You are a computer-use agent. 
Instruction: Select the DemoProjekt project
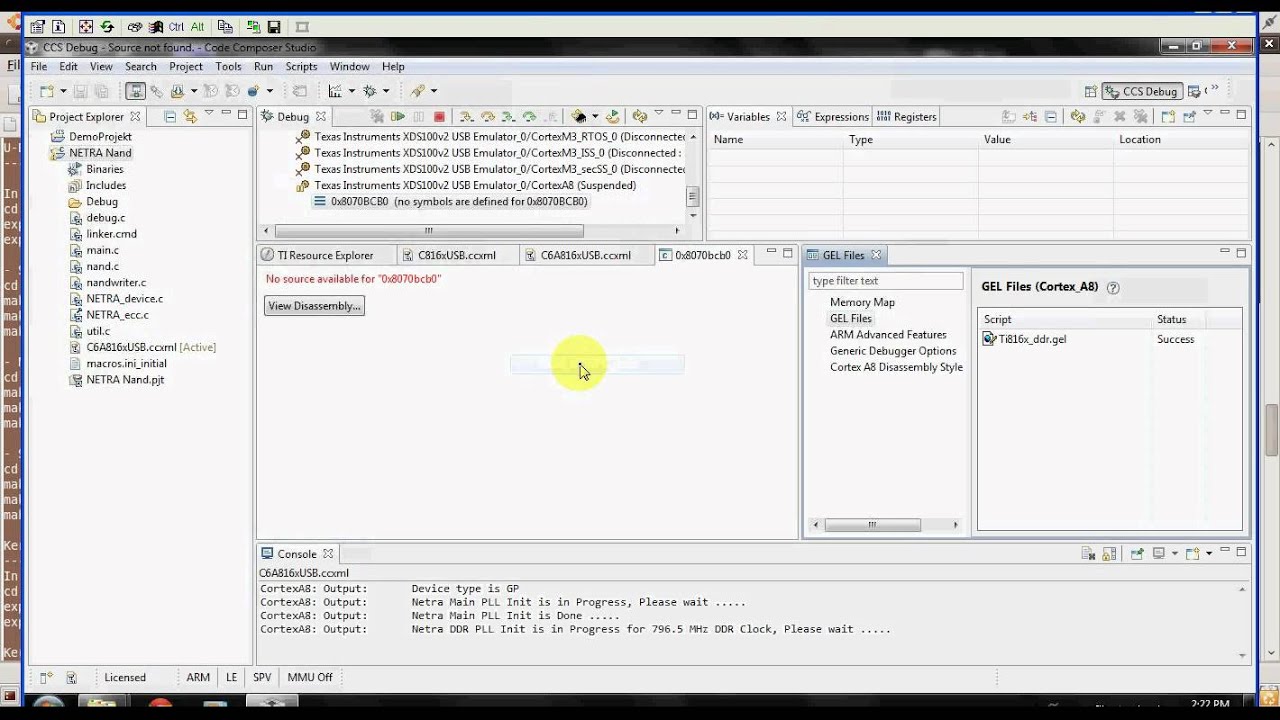[x=100, y=137]
